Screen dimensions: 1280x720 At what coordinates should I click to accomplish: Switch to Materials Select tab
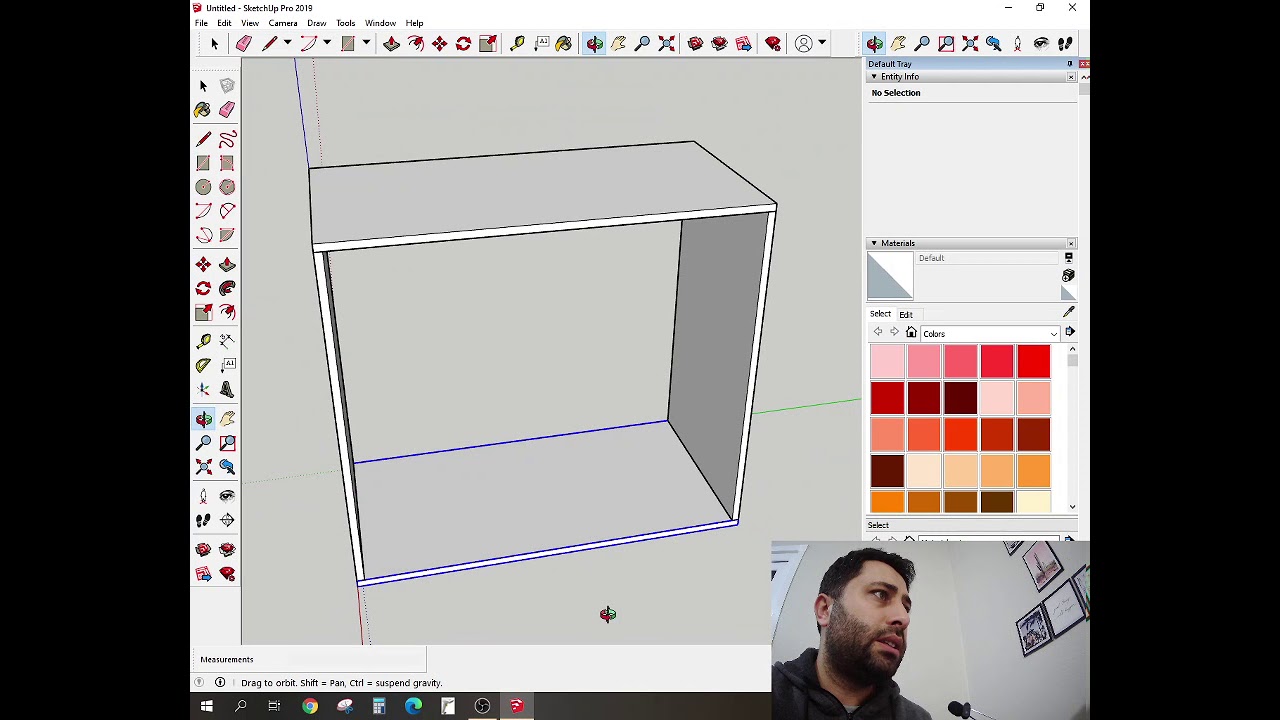click(880, 314)
